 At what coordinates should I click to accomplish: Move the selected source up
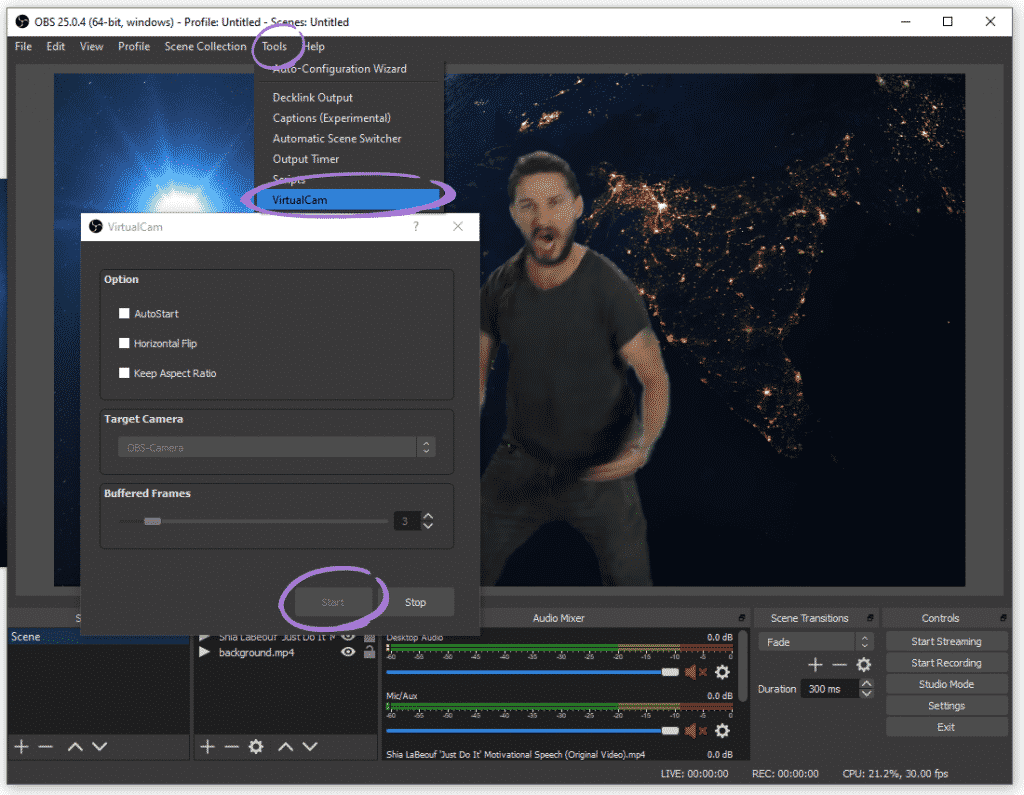(x=285, y=746)
